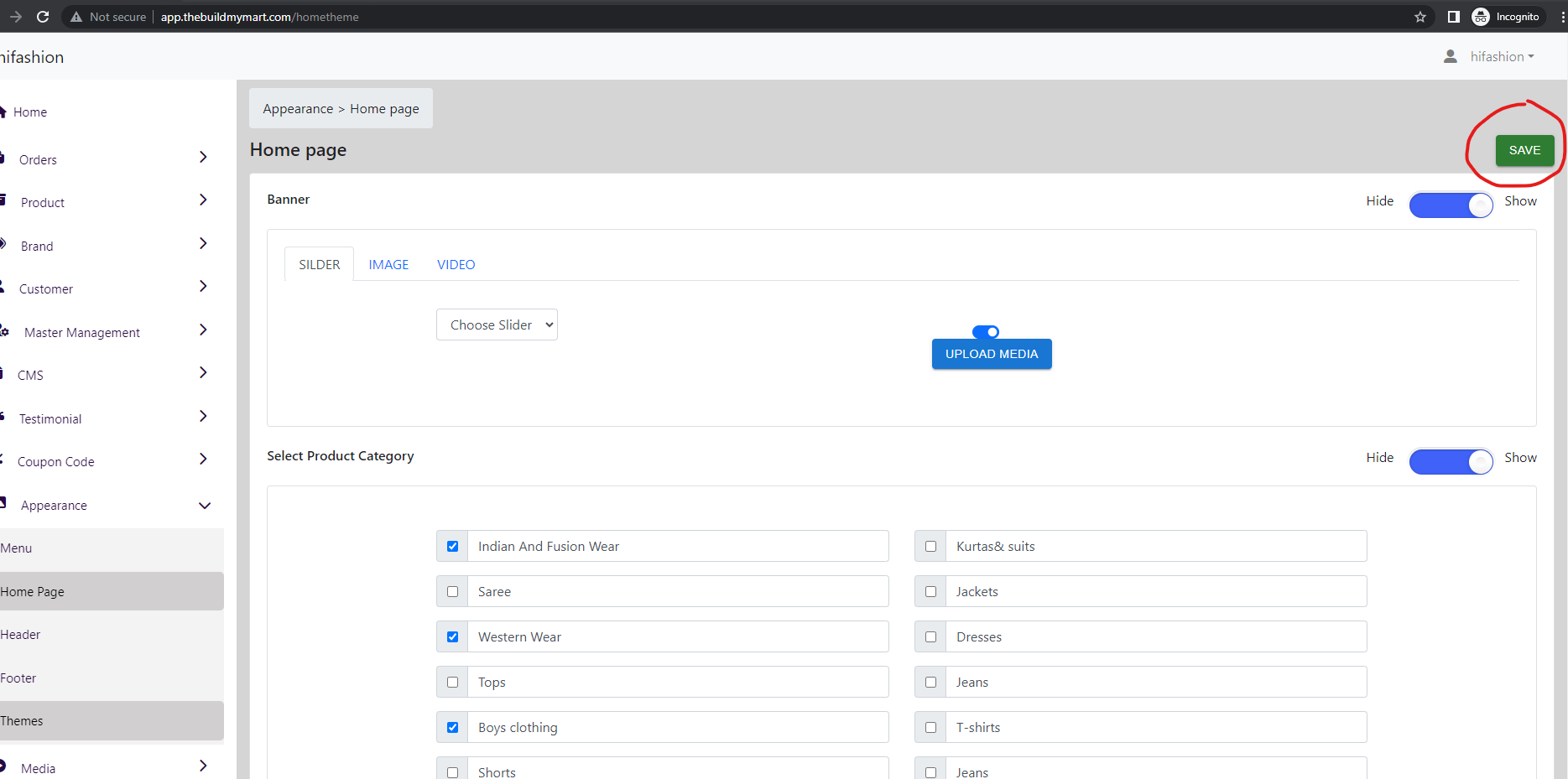Click the Incognito profile icon

(1481, 17)
